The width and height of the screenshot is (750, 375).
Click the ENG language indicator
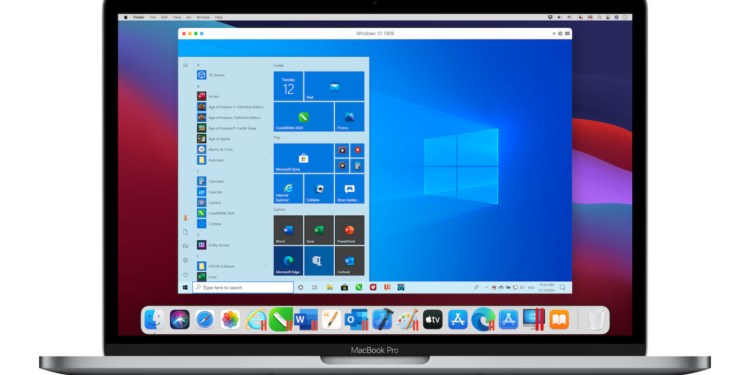pyautogui.click(x=531, y=287)
